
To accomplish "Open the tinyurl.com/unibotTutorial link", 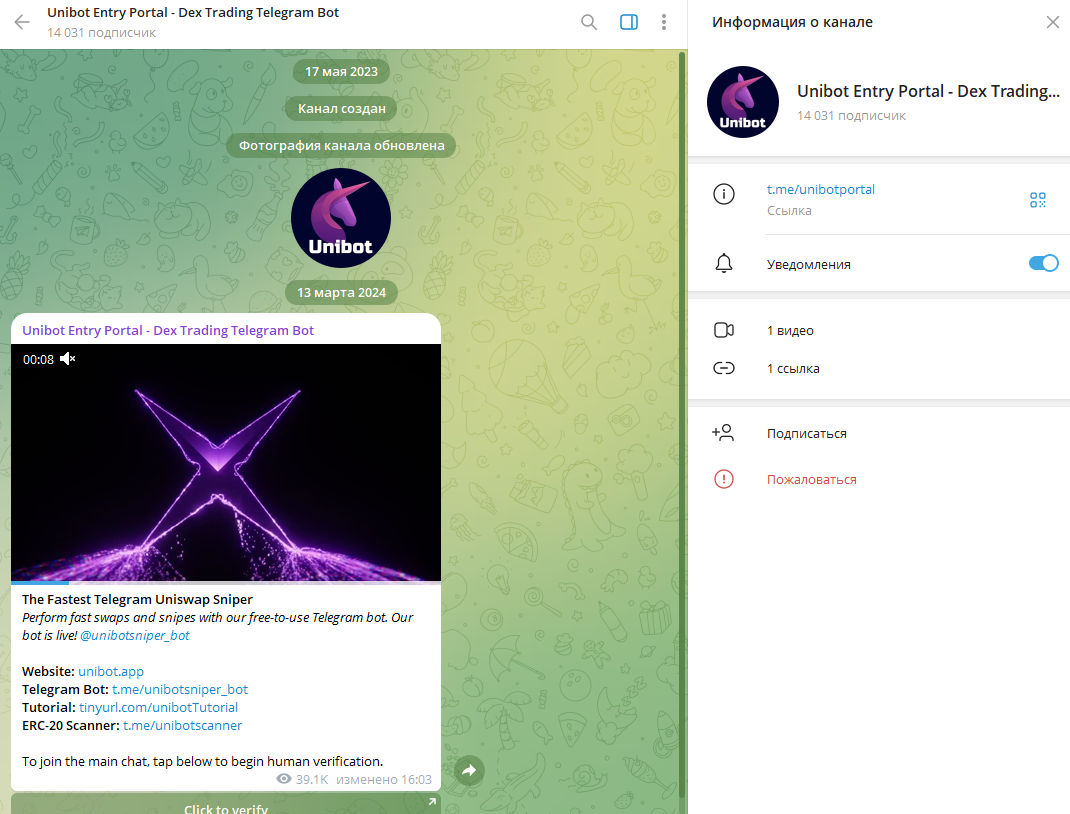I will tap(158, 708).
